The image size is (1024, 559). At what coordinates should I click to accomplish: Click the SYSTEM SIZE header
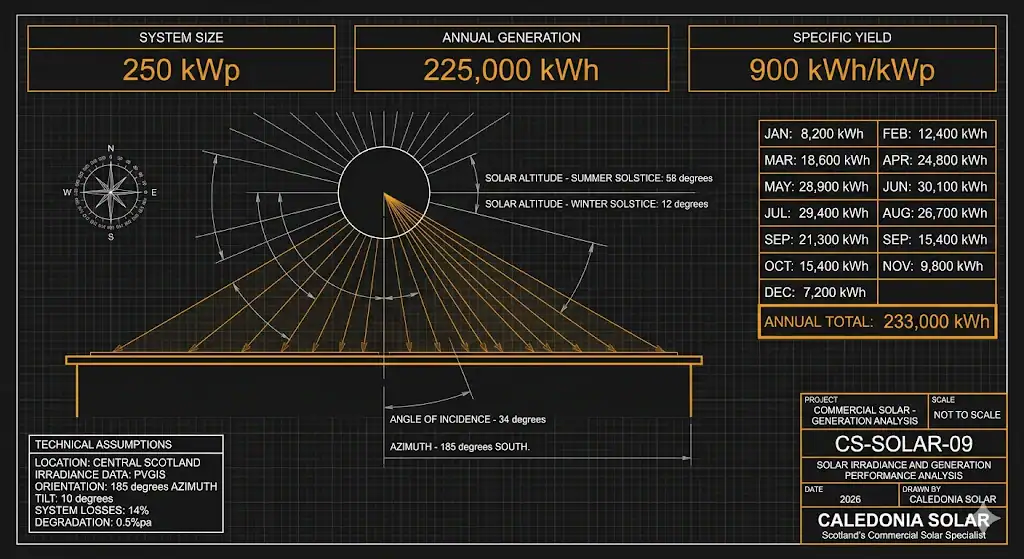click(x=182, y=38)
